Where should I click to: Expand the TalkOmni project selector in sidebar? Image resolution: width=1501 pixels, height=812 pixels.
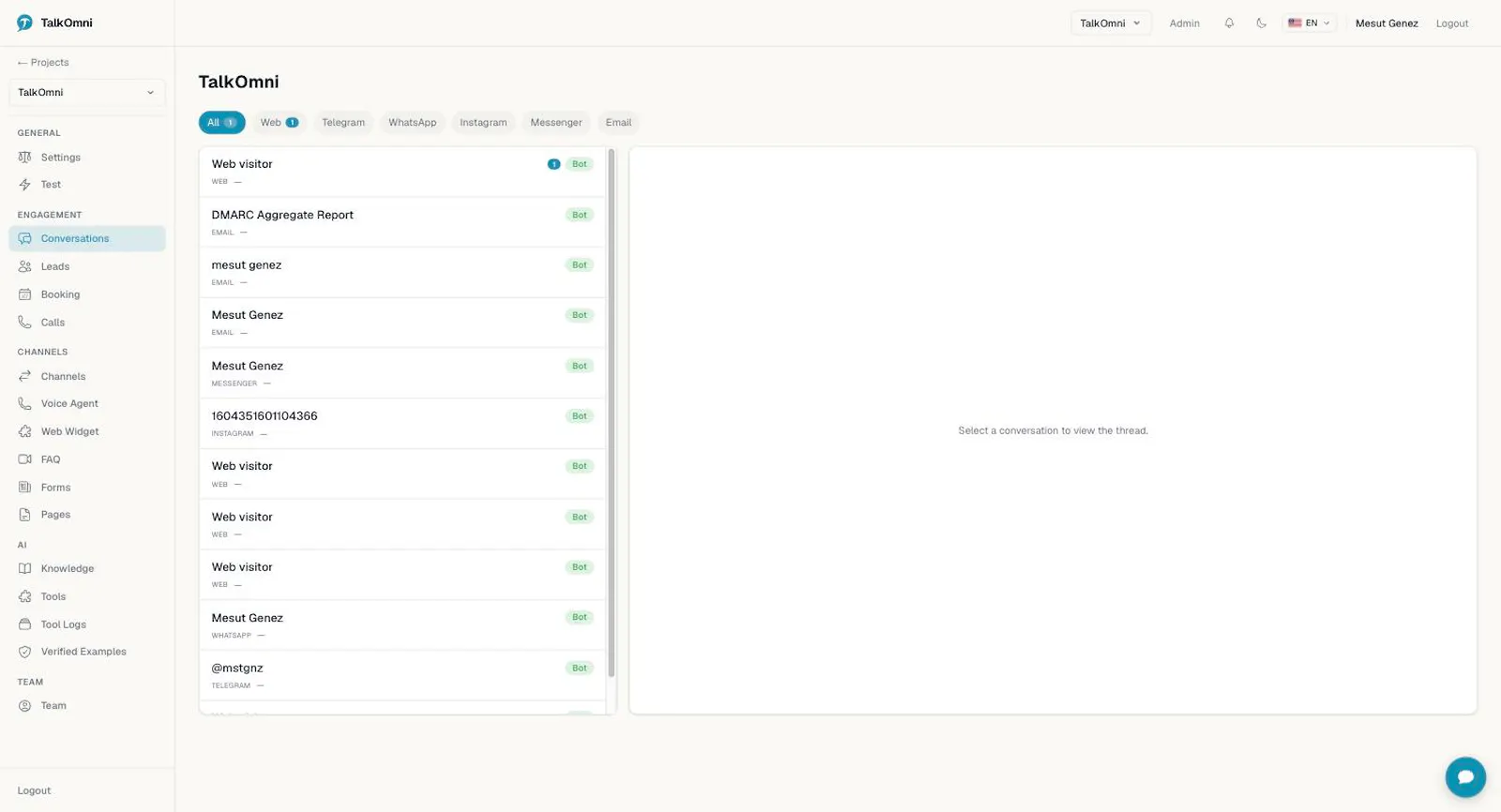pos(86,93)
